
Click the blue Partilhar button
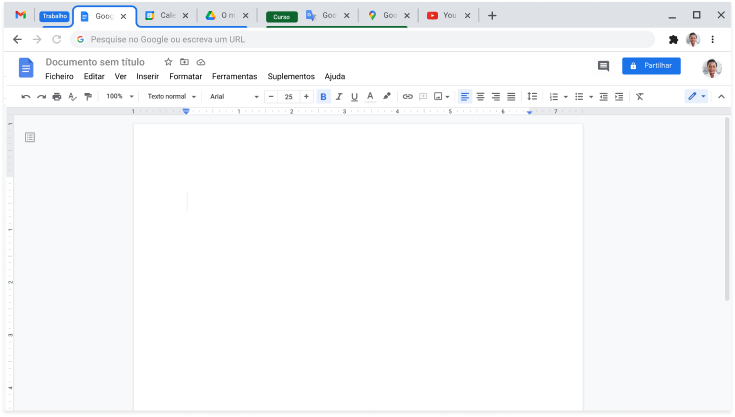click(651, 66)
